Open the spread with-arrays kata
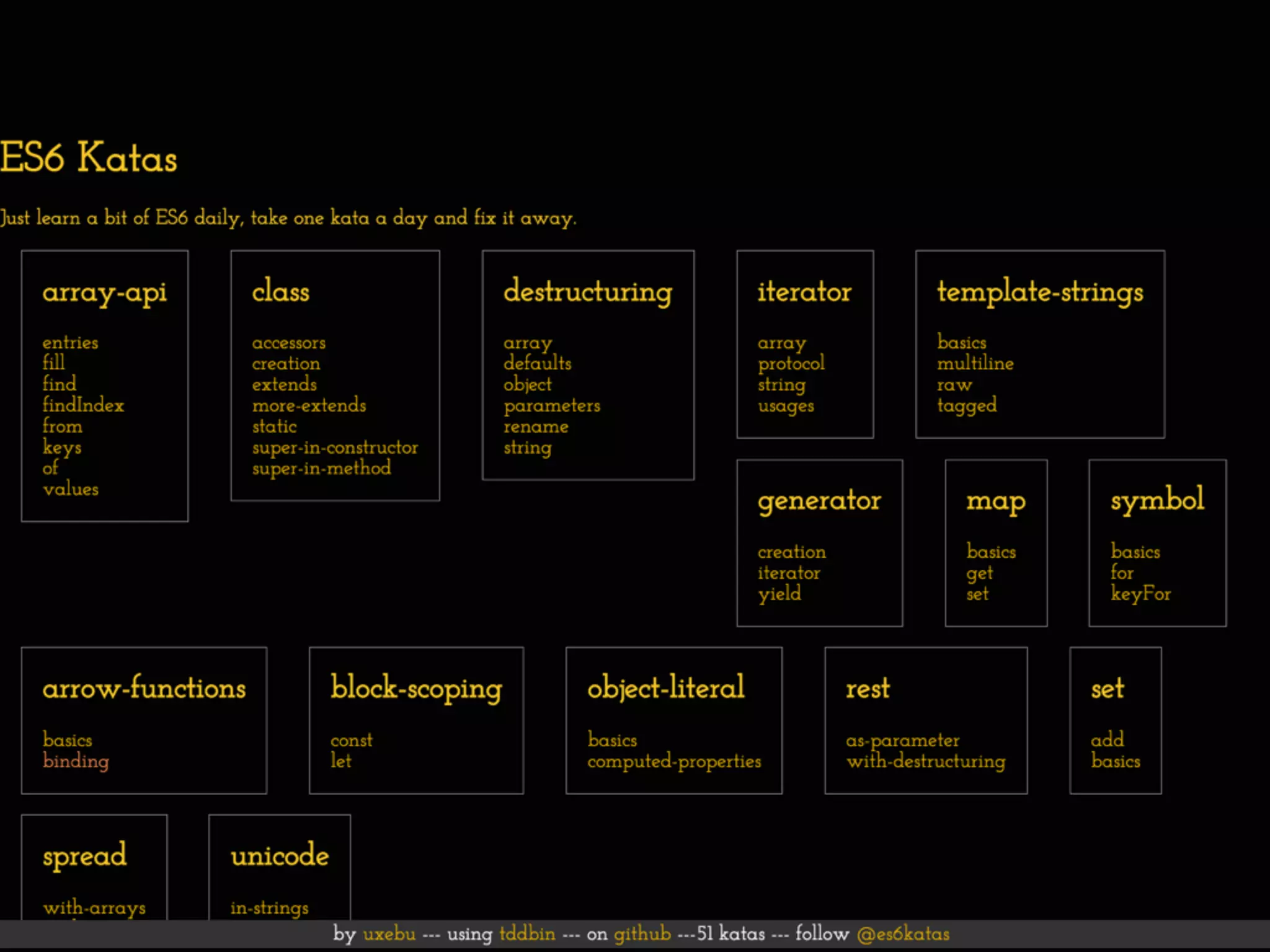The width and height of the screenshot is (1270, 952). (94, 908)
